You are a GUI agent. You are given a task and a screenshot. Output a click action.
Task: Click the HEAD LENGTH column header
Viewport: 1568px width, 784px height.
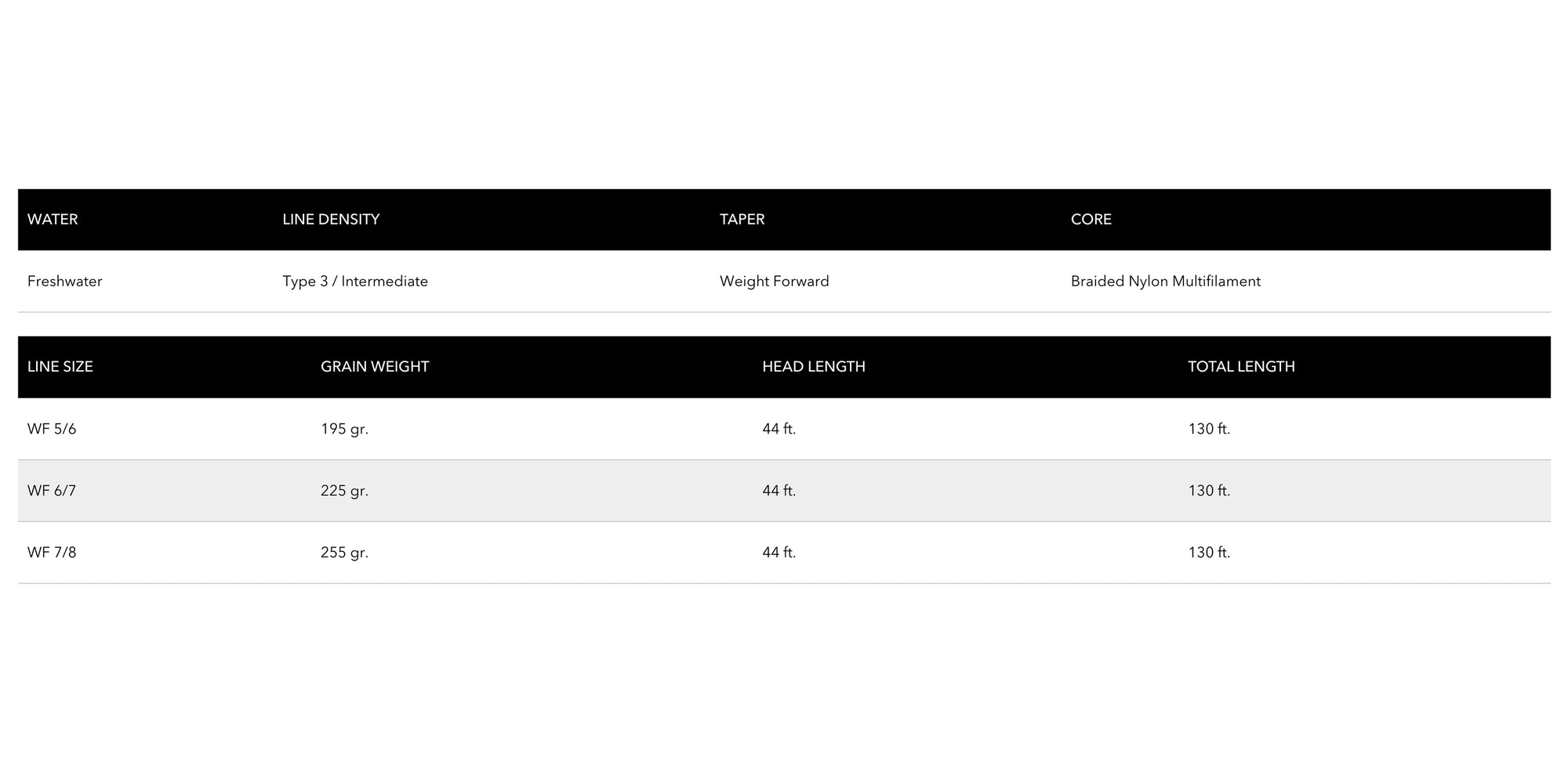pyautogui.click(x=813, y=367)
